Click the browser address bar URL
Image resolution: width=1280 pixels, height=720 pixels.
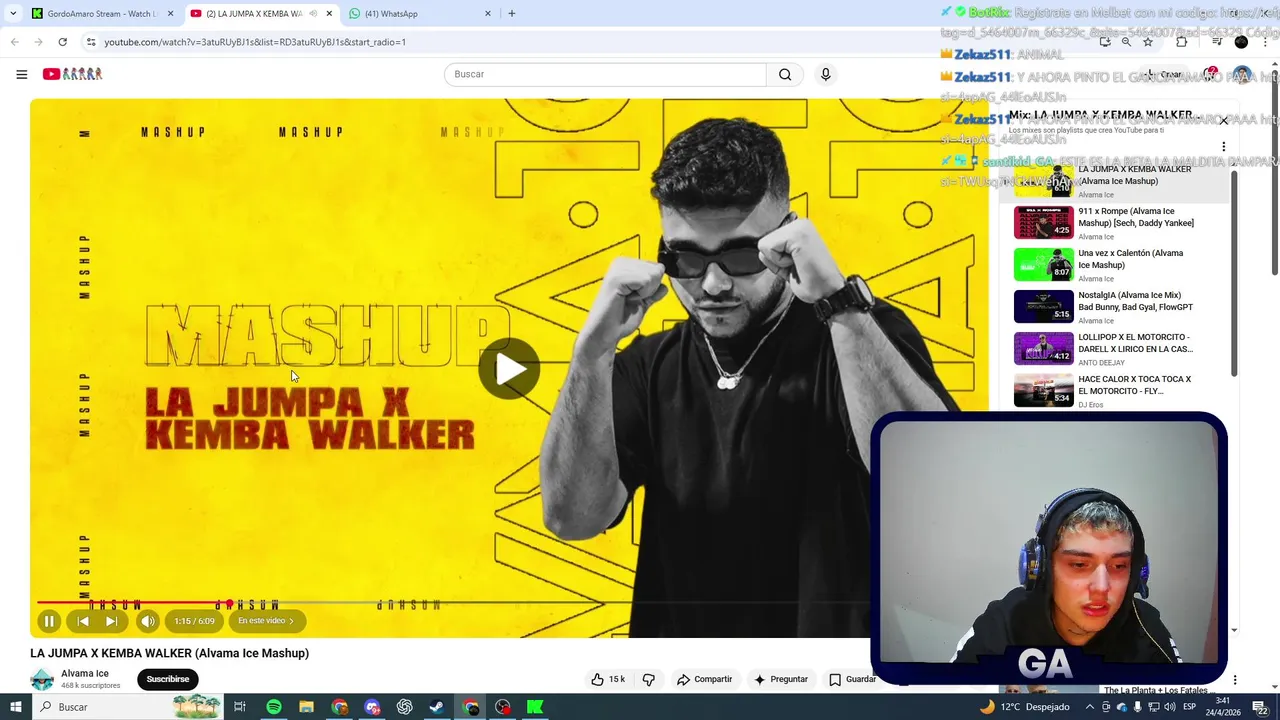[255, 42]
